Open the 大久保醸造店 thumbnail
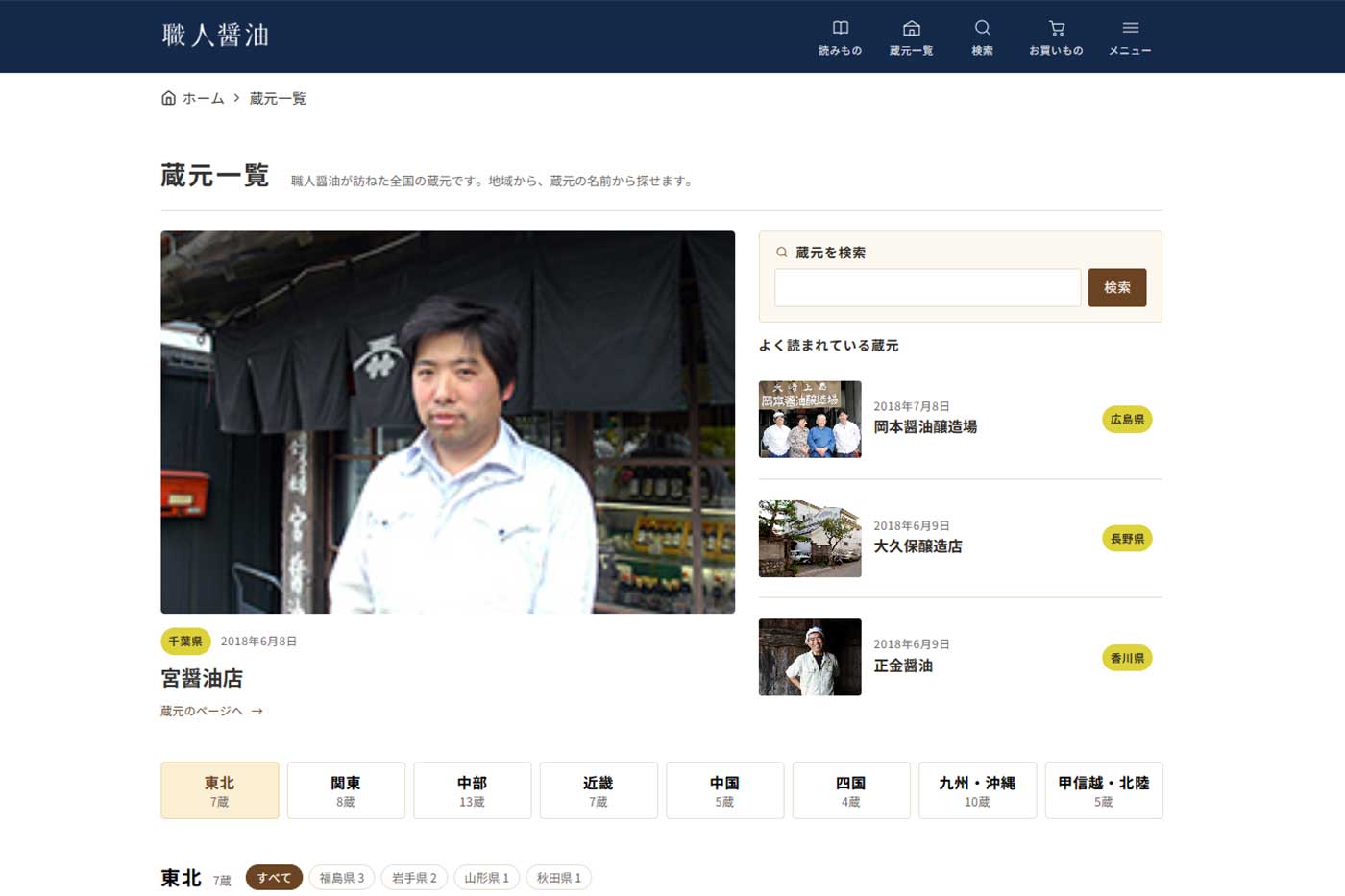Screen dimensions: 1345x896 tap(810, 538)
